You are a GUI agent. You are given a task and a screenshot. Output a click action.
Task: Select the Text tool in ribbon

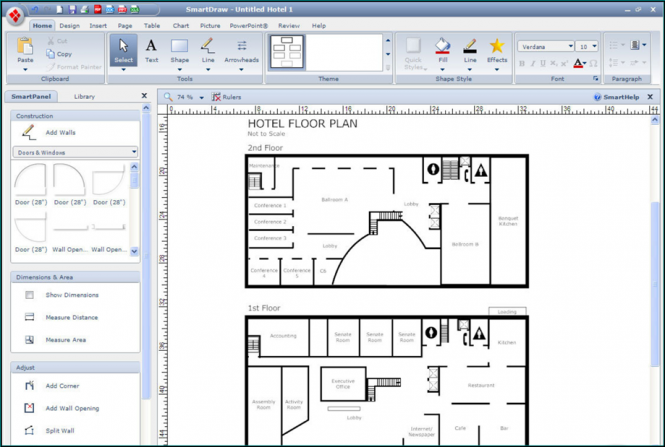pos(151,50)
